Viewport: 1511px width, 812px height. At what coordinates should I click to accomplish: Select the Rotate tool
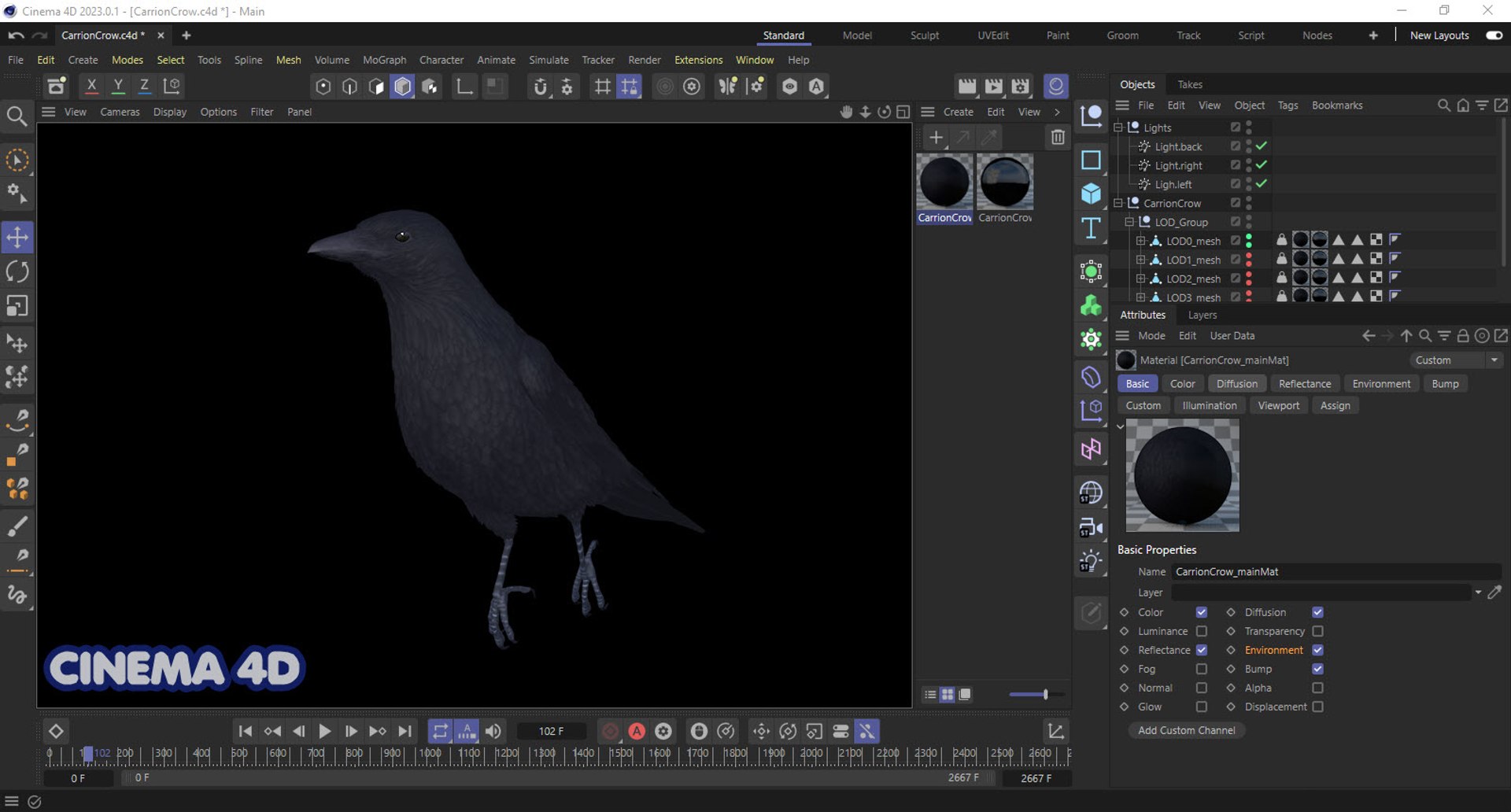coord(17,271)
